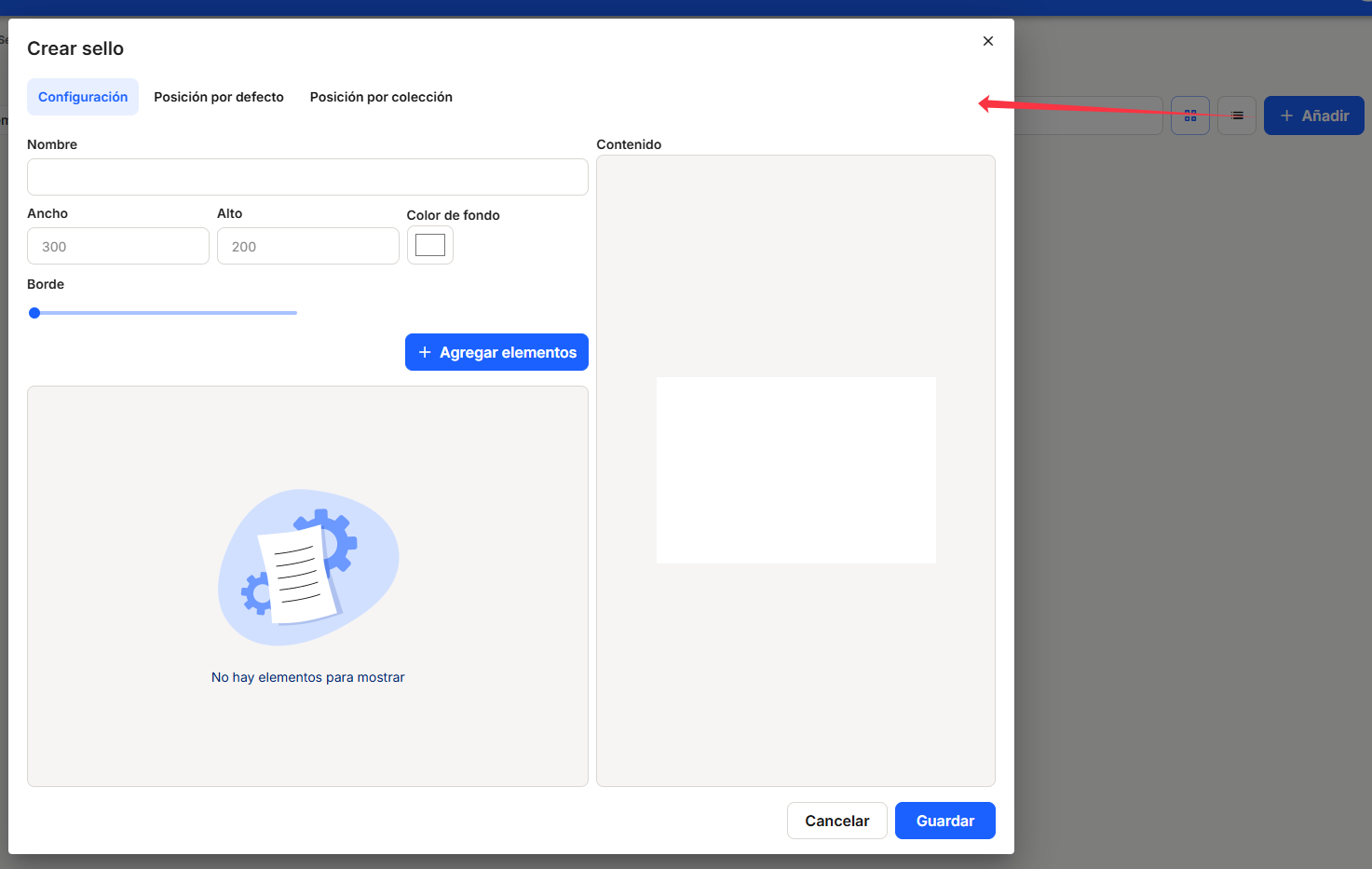Focus the Nombre text field
The width and height of the screenshot is (1372, 869).
[x=307, y=177]
